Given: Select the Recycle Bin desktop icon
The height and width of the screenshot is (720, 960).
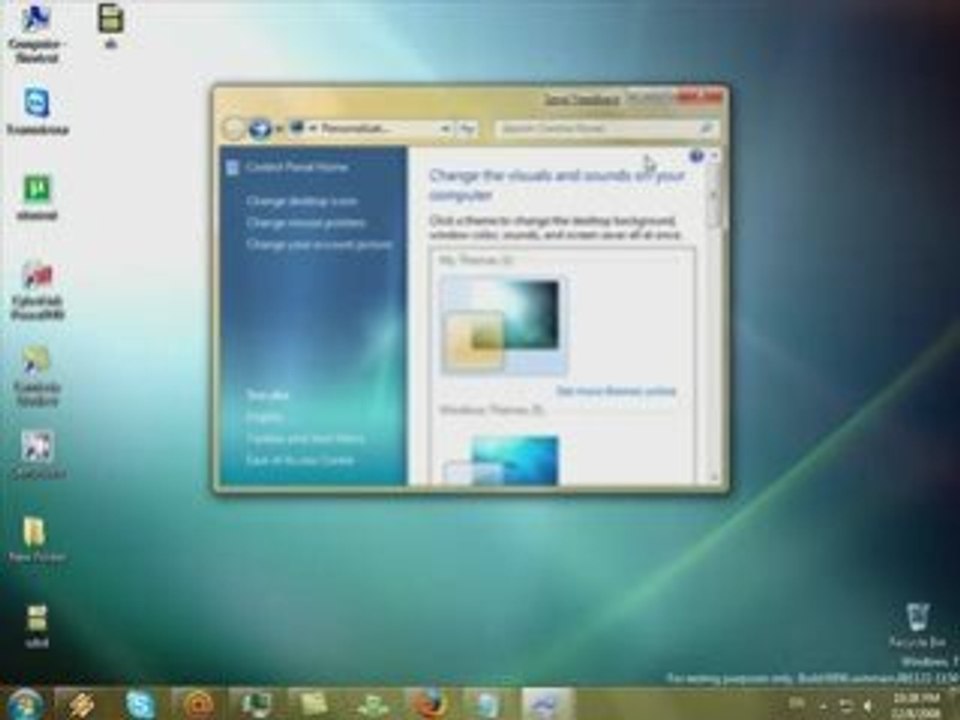Looking at the screenshot, I should (917, 626).
